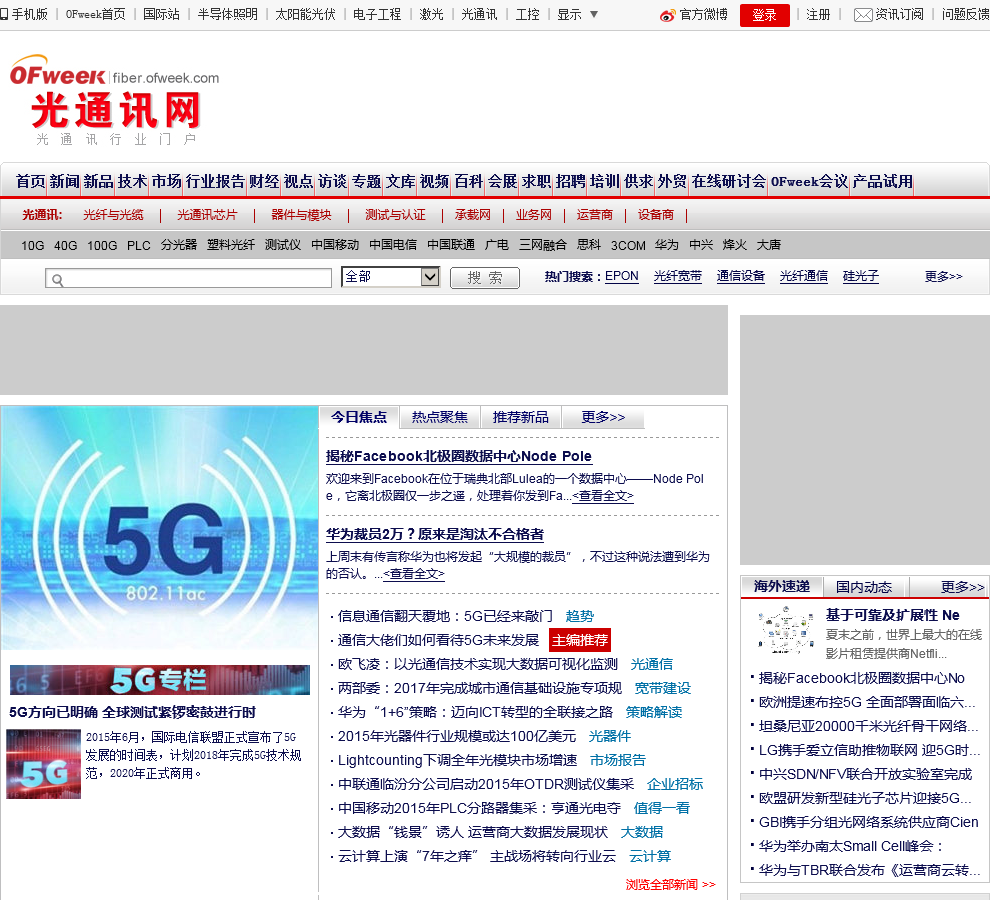Open sidebar item LG携手爱立信助推物联网

coord(869,750)
